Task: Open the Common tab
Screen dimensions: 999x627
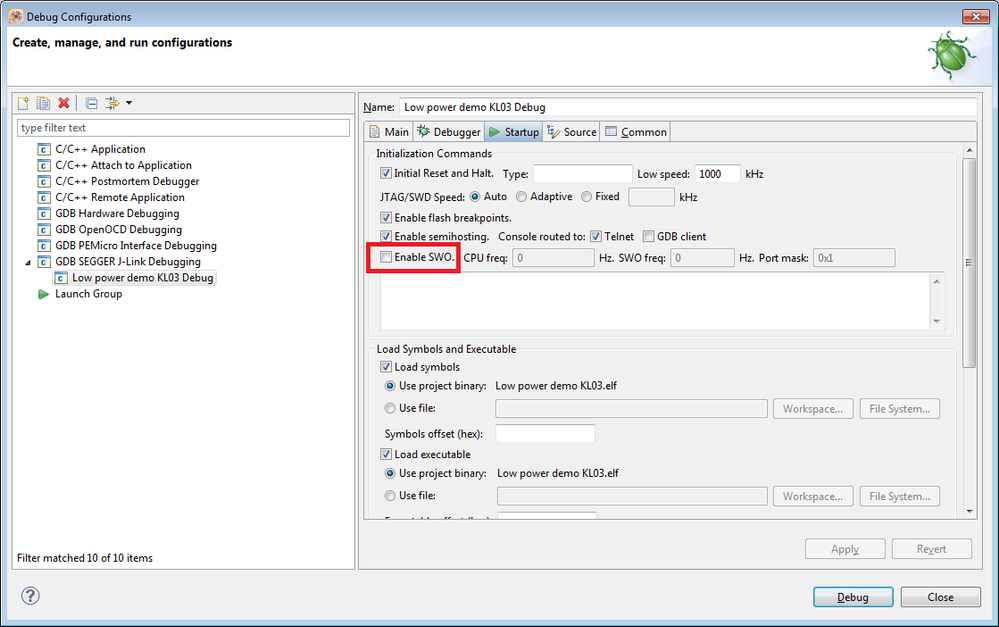Action: [641, 131]
